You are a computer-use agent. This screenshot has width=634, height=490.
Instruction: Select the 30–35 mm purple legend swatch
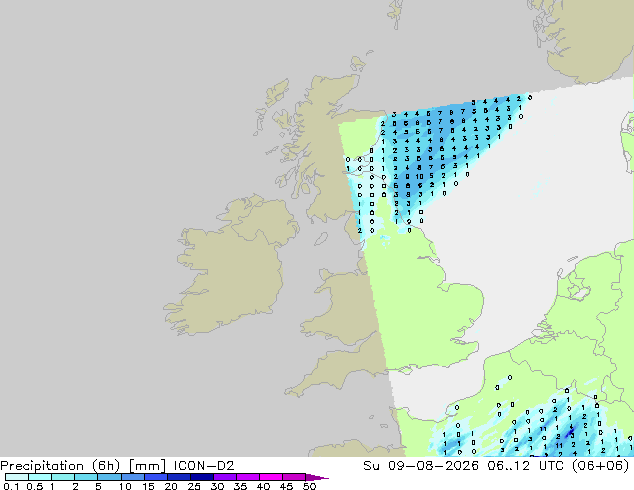click(x=224, y=477)
